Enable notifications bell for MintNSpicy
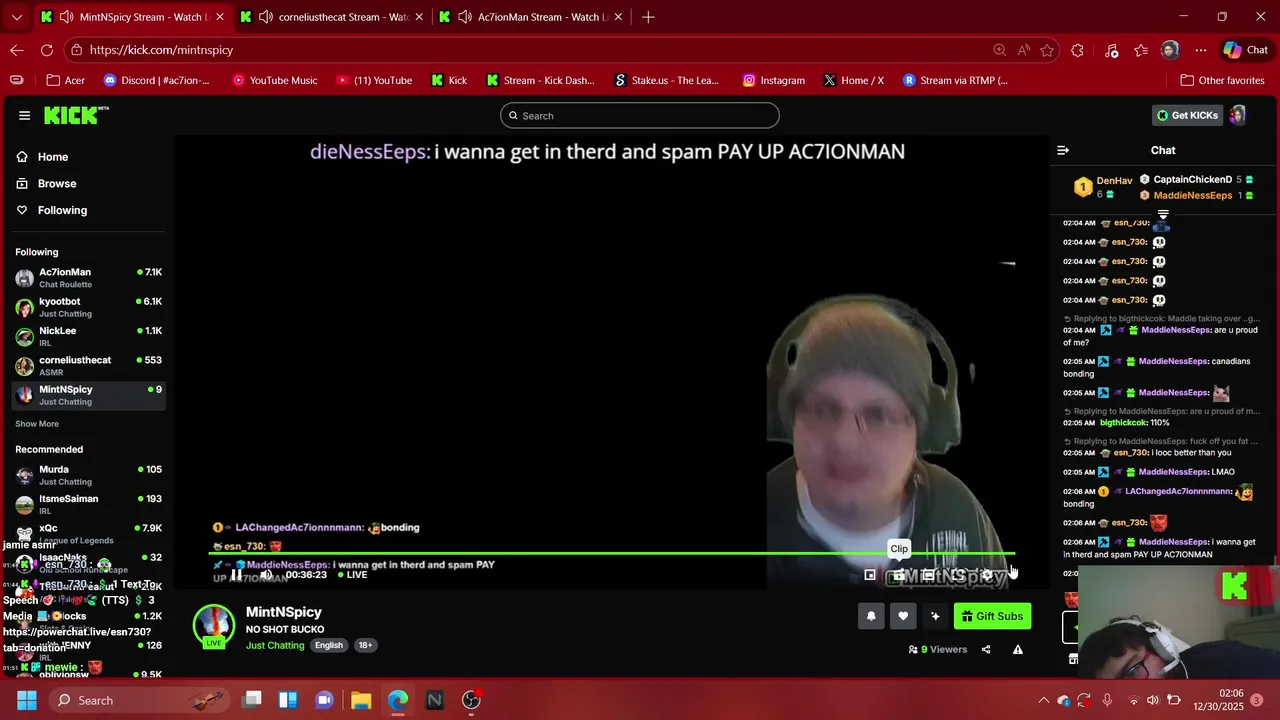The image size is (1280, 720). 871,616
